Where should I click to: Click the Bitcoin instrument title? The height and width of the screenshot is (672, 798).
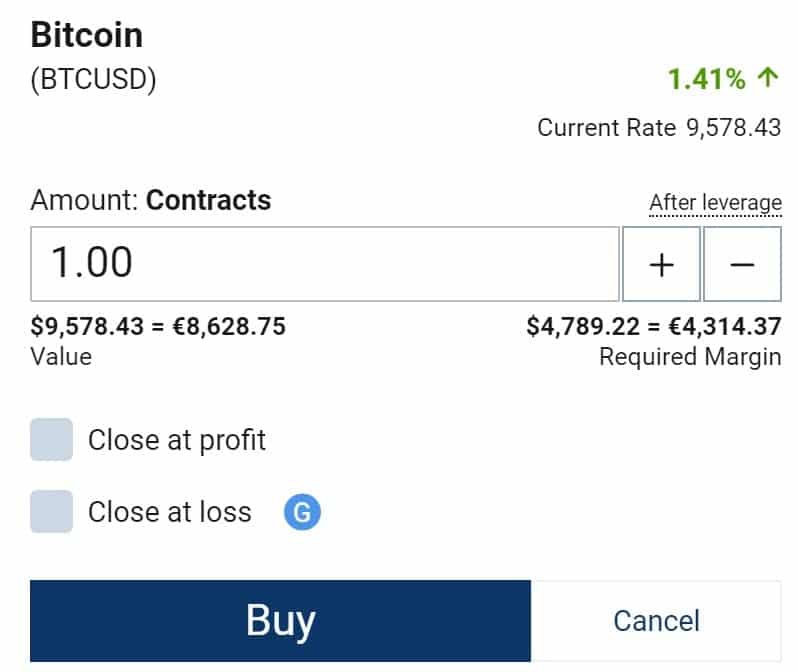point(87,35)
